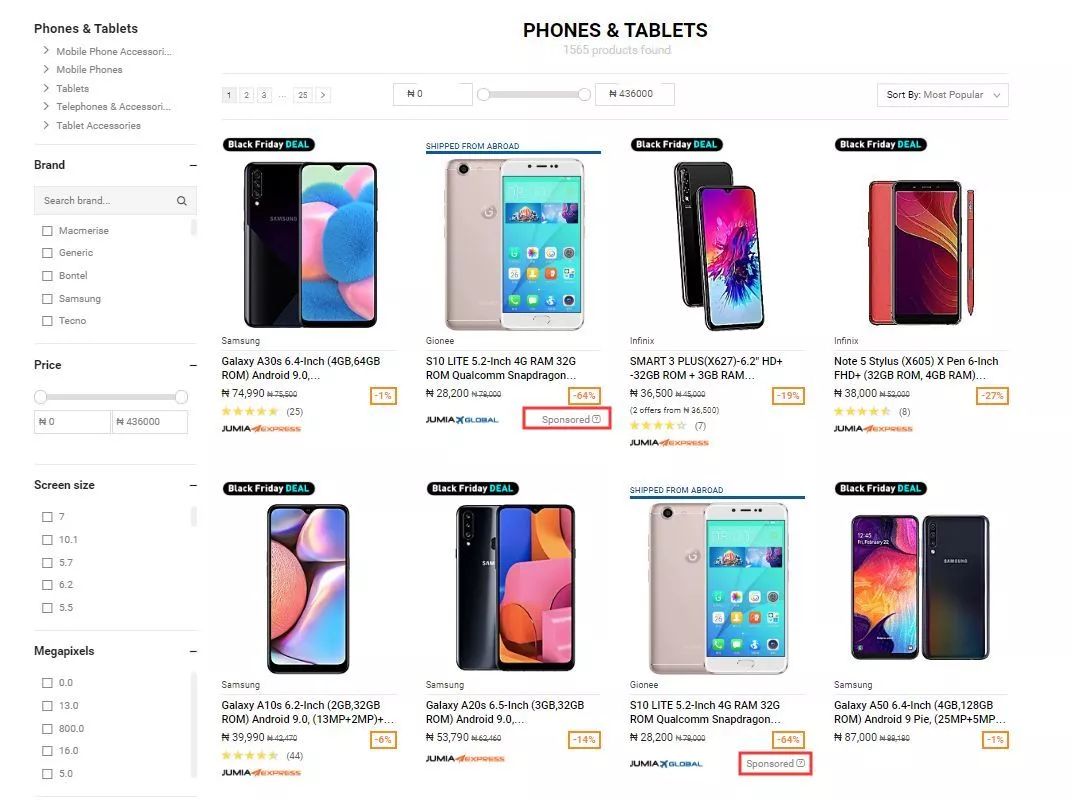The width and height of the screenshot is (1072, 800).
Task: Enable the Tecno brand filter
Action: 47,321
